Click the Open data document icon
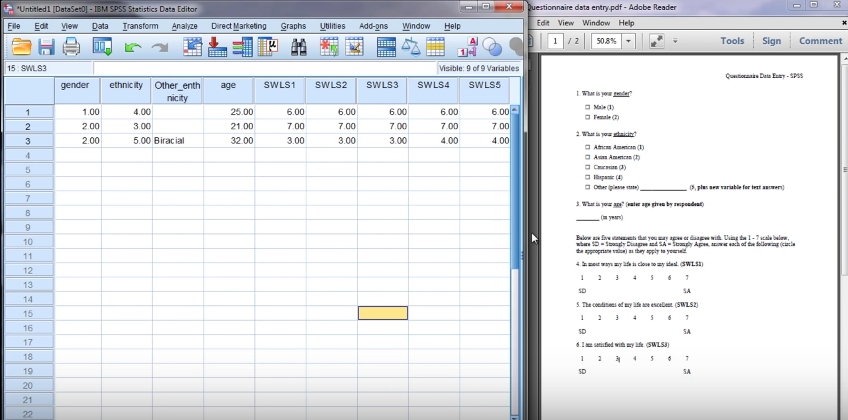The width and height of the screenshot is (848, 420). click(20, 47)
